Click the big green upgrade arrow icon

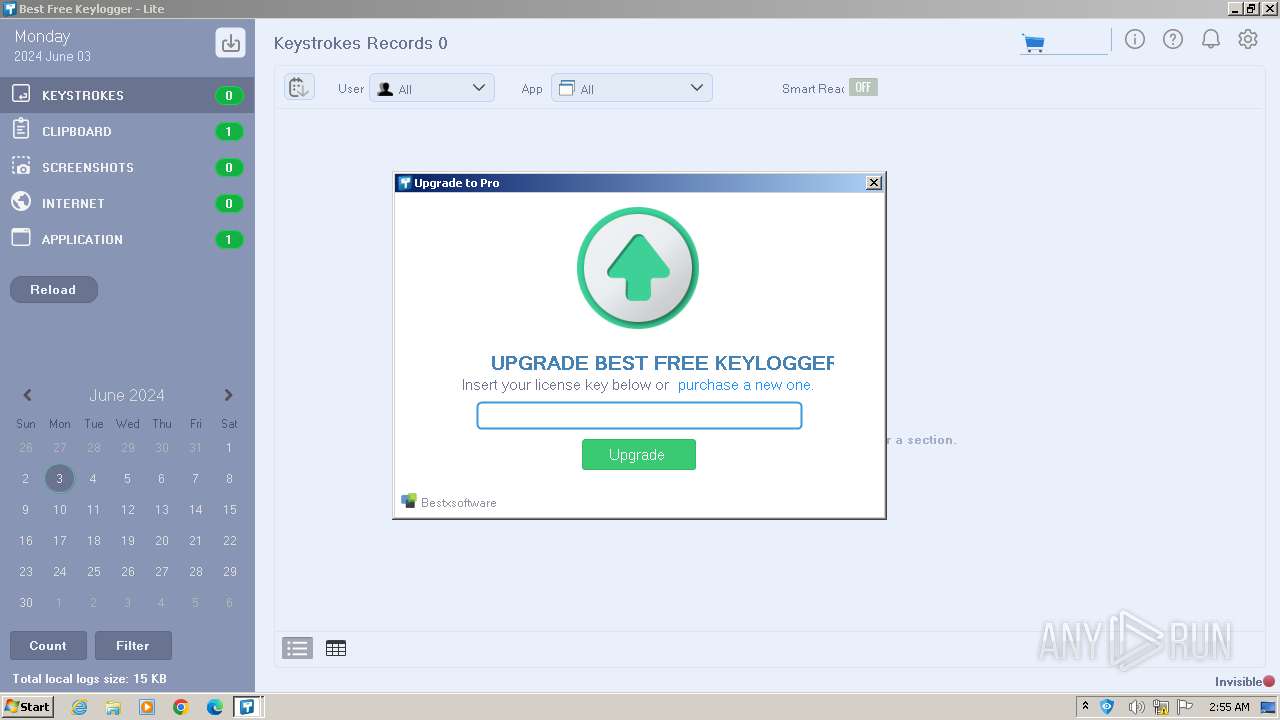coord(638,268)
